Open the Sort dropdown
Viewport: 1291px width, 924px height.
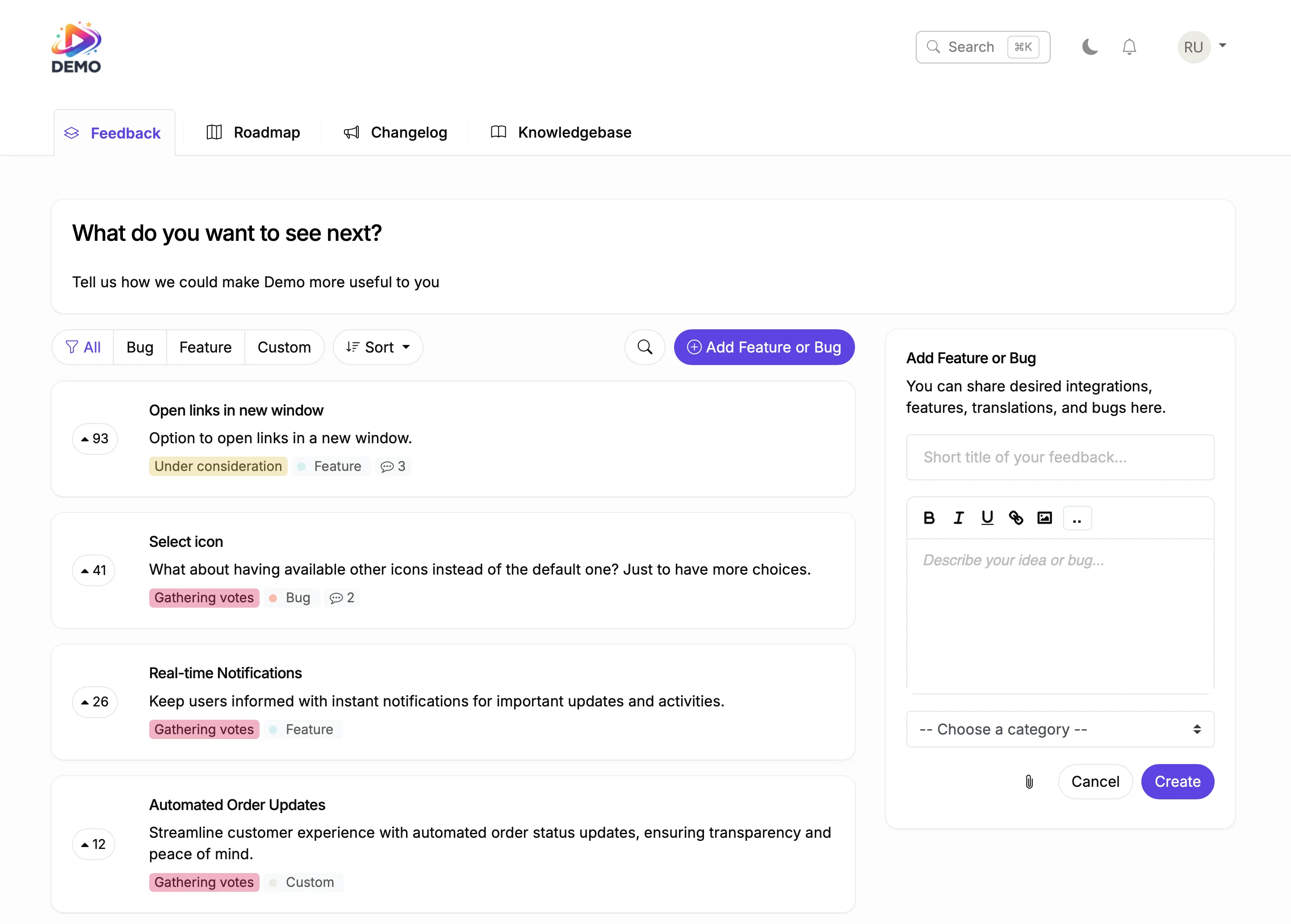tap(377, 347)
